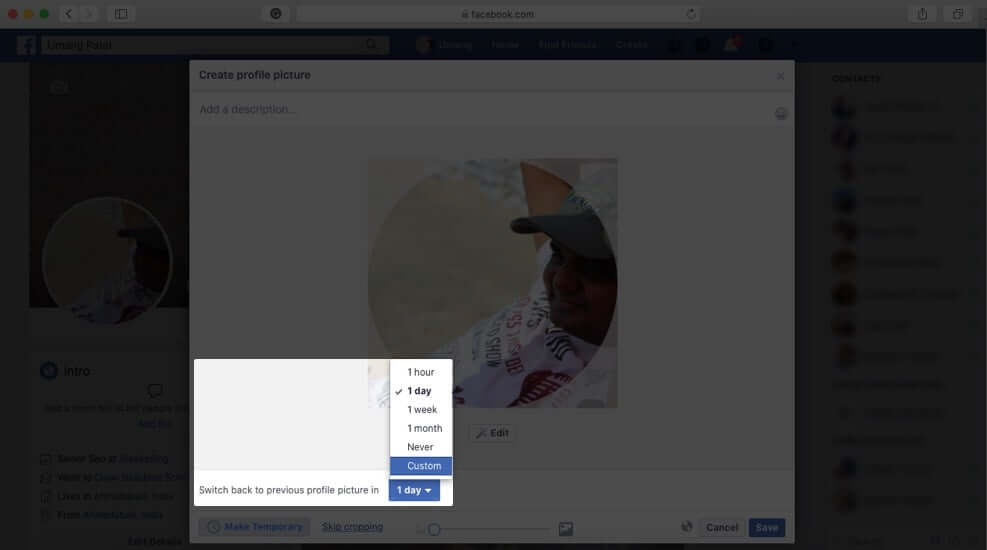Click the Intro section icon
Screen dimensions: 987x550
48,371
